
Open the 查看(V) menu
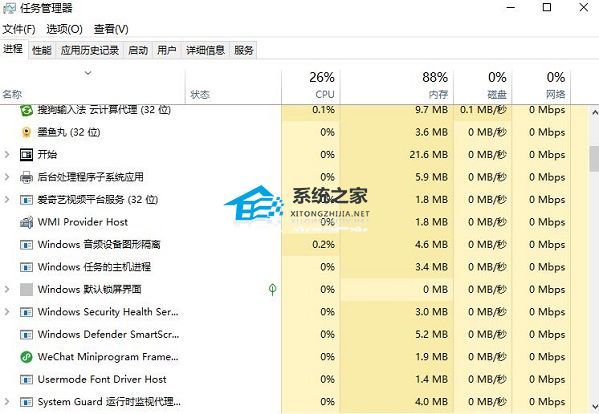coord(111,29)
